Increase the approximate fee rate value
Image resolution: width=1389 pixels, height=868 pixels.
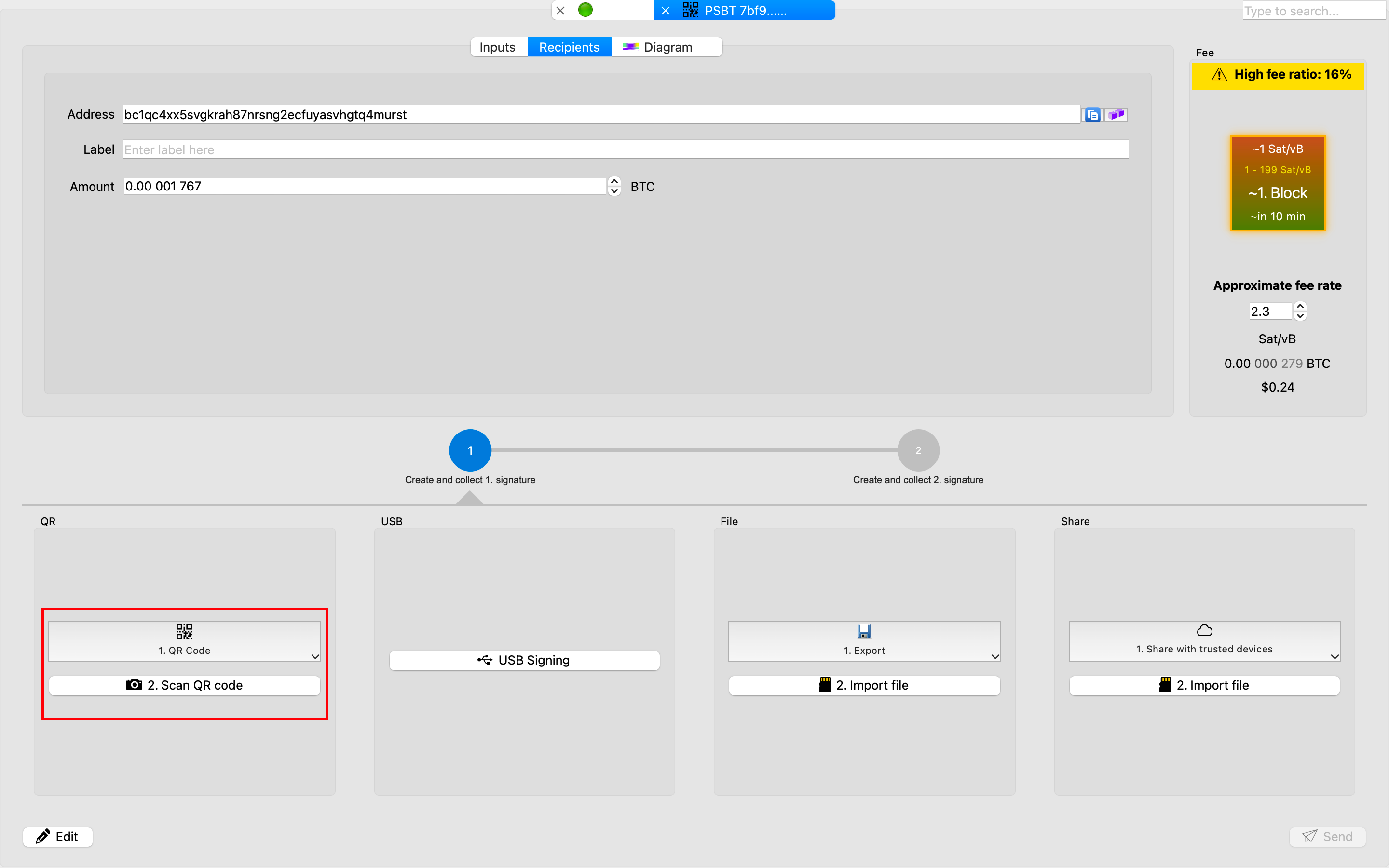click(1301, 306)
